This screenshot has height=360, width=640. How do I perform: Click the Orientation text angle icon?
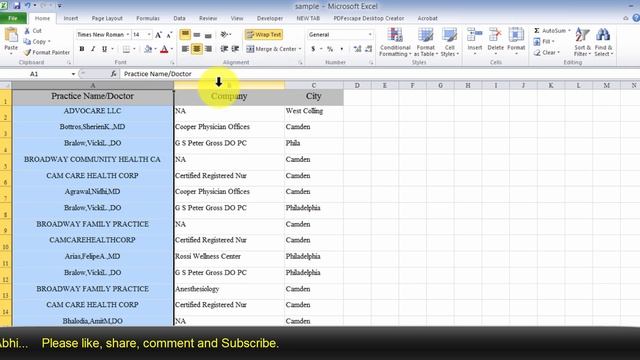224,35
